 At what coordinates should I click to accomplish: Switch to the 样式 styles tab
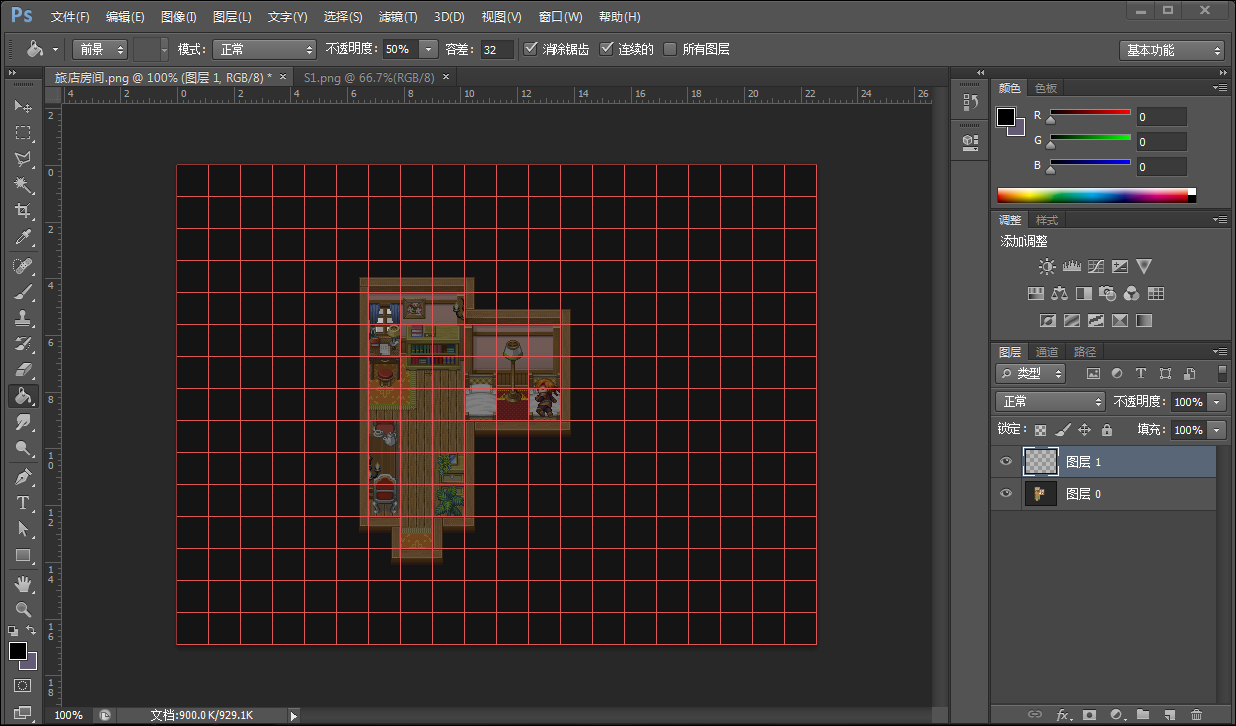[1047, 220]
